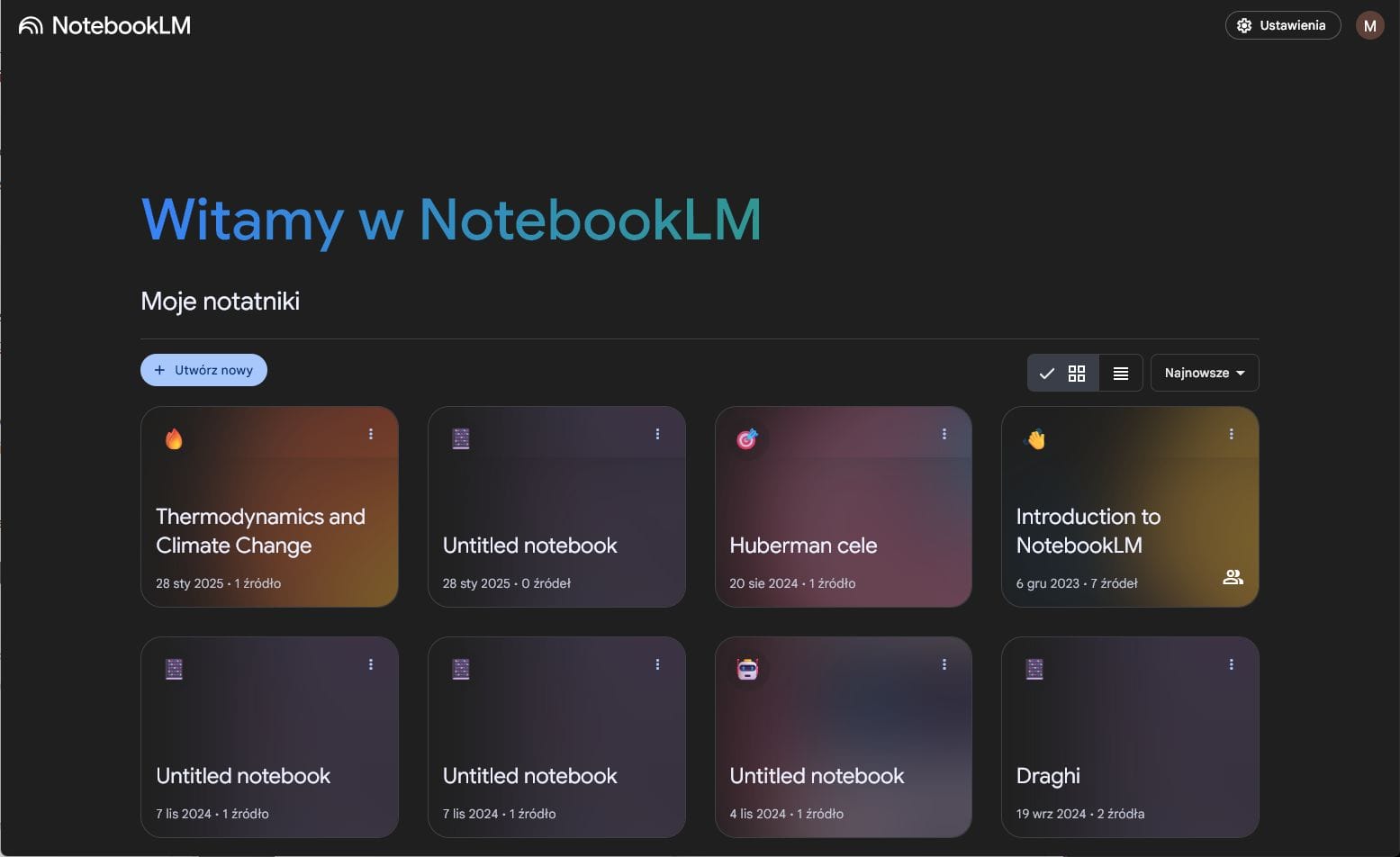Open the account avatar labeled M
The width and height of the screenshot is (1400, 857).
point(1369,25)
